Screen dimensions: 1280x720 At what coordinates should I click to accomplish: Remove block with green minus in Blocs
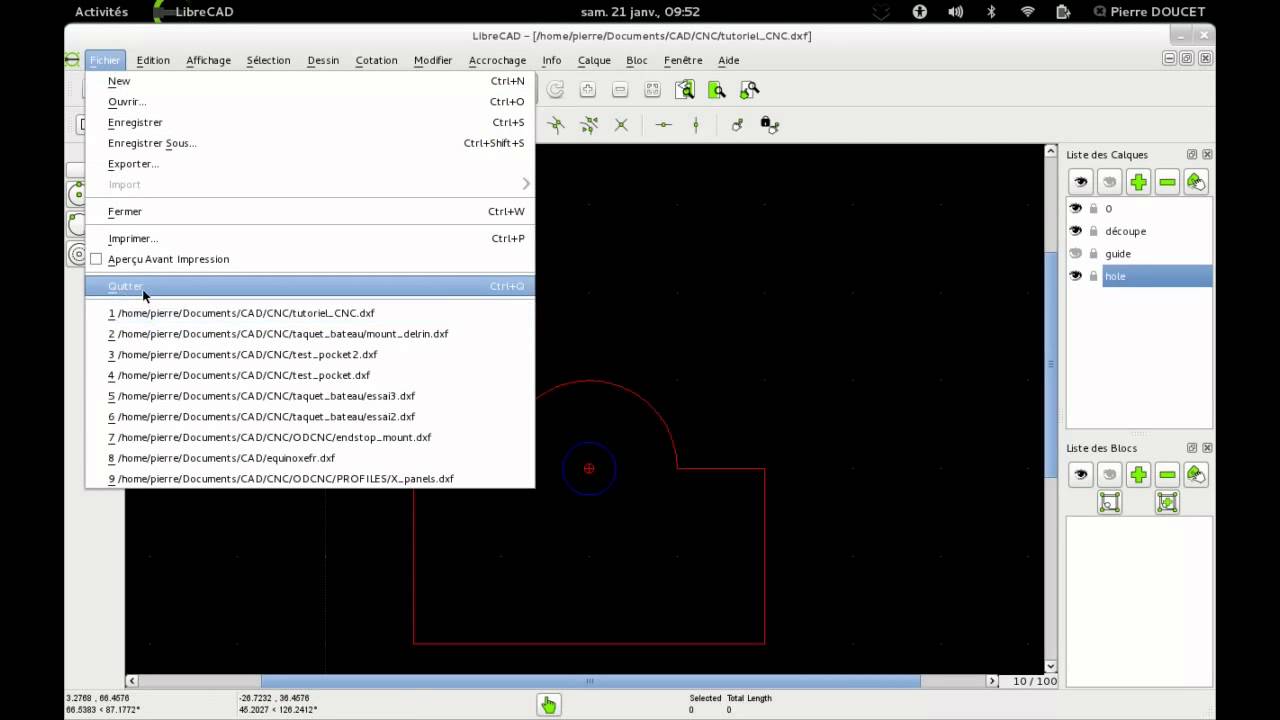click(1167, 475)
